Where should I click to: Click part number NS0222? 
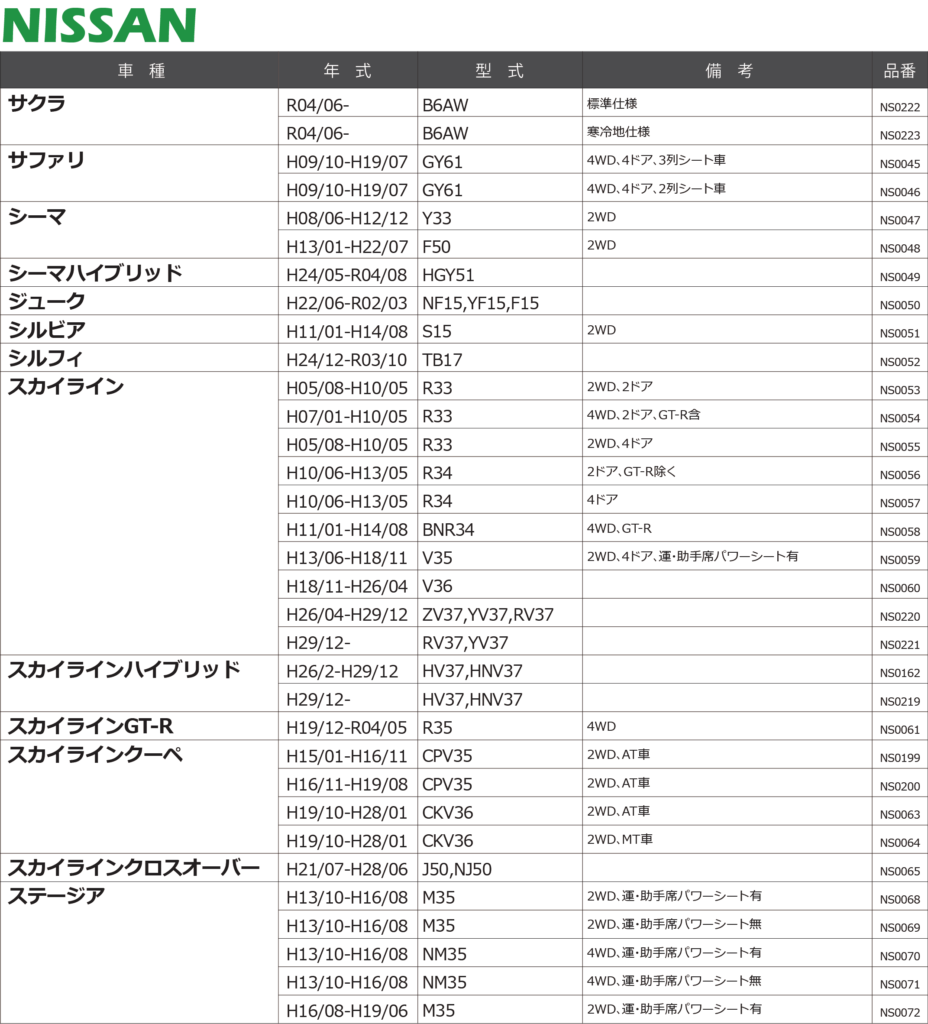[899, 107]
